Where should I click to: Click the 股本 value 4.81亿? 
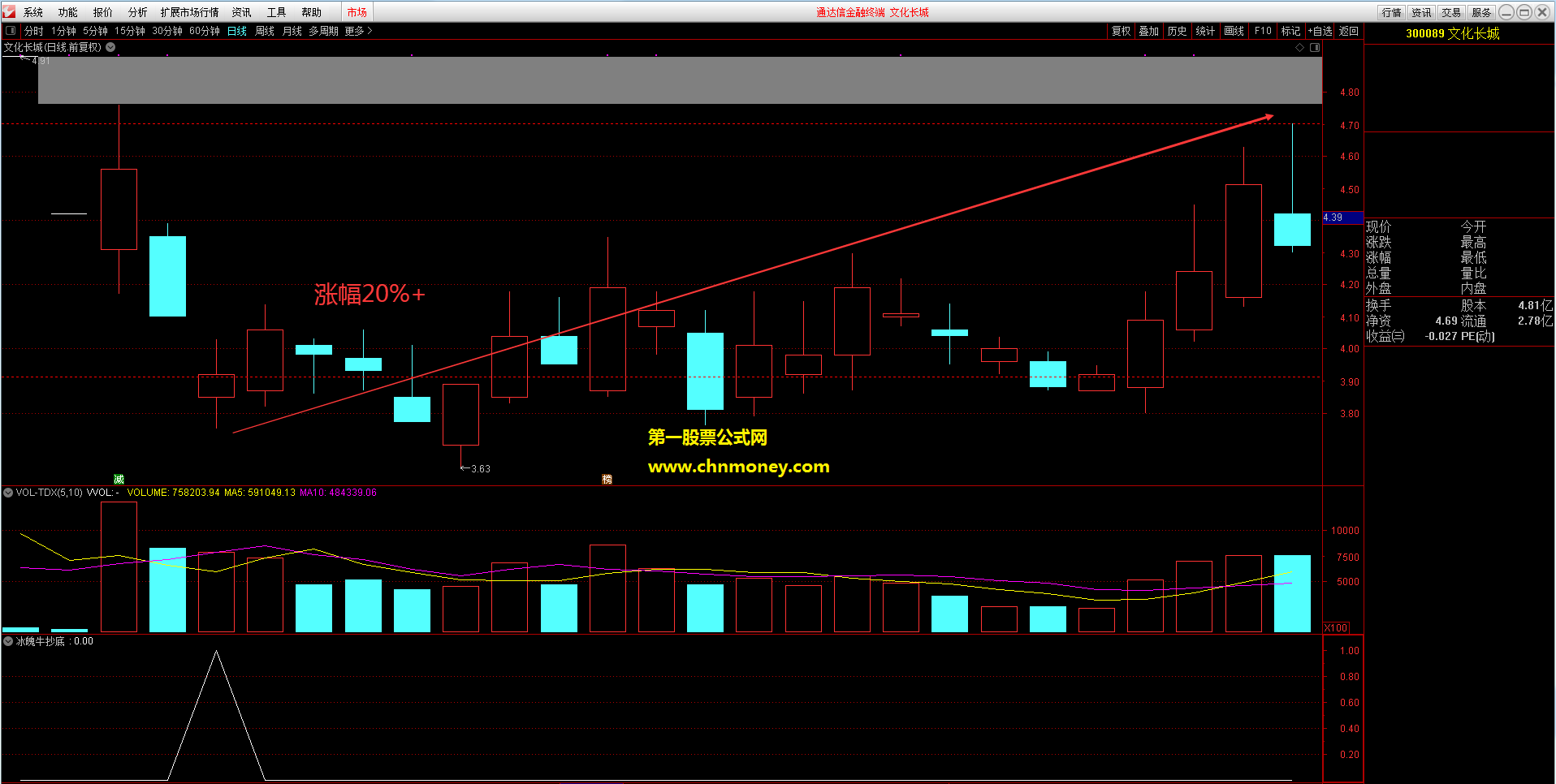click(1535, 306)
